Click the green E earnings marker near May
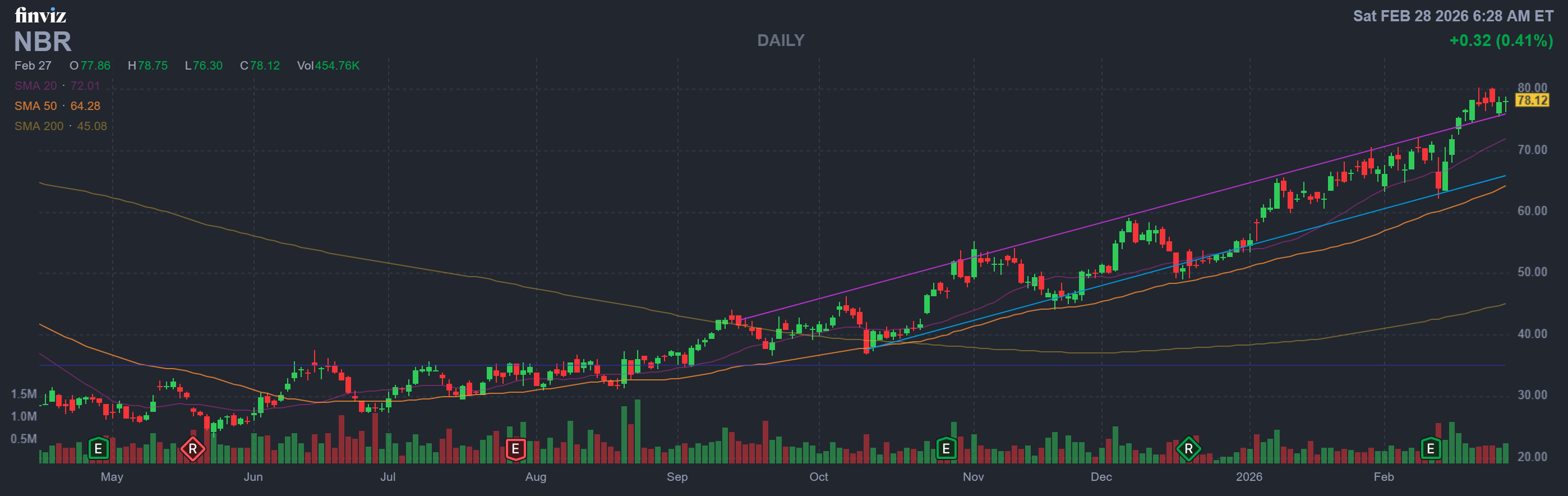Image resolution: width=1568 pixels, height=496 pixels. tap(98, 449)
